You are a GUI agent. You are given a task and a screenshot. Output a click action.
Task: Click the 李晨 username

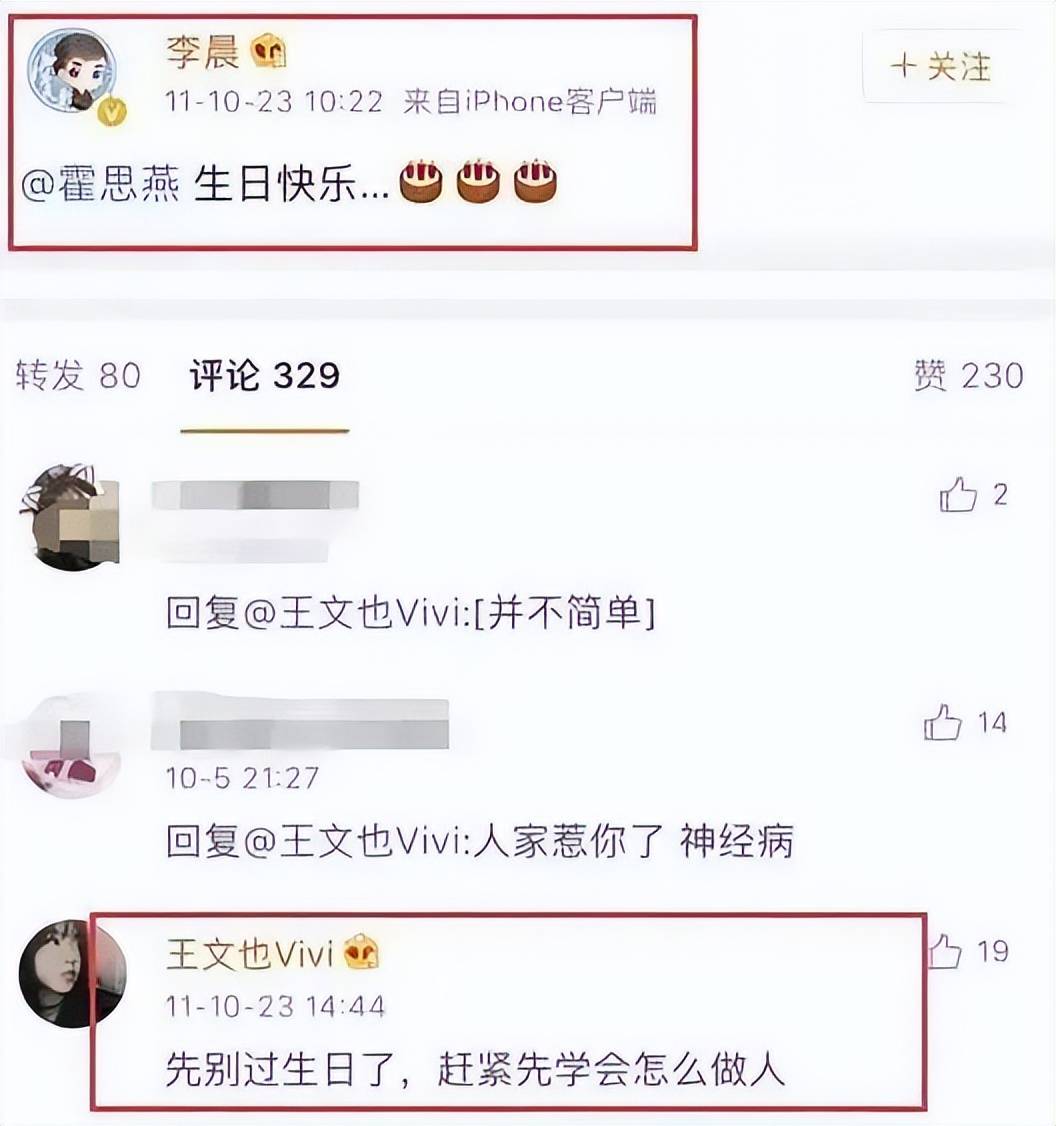[203, 52]
